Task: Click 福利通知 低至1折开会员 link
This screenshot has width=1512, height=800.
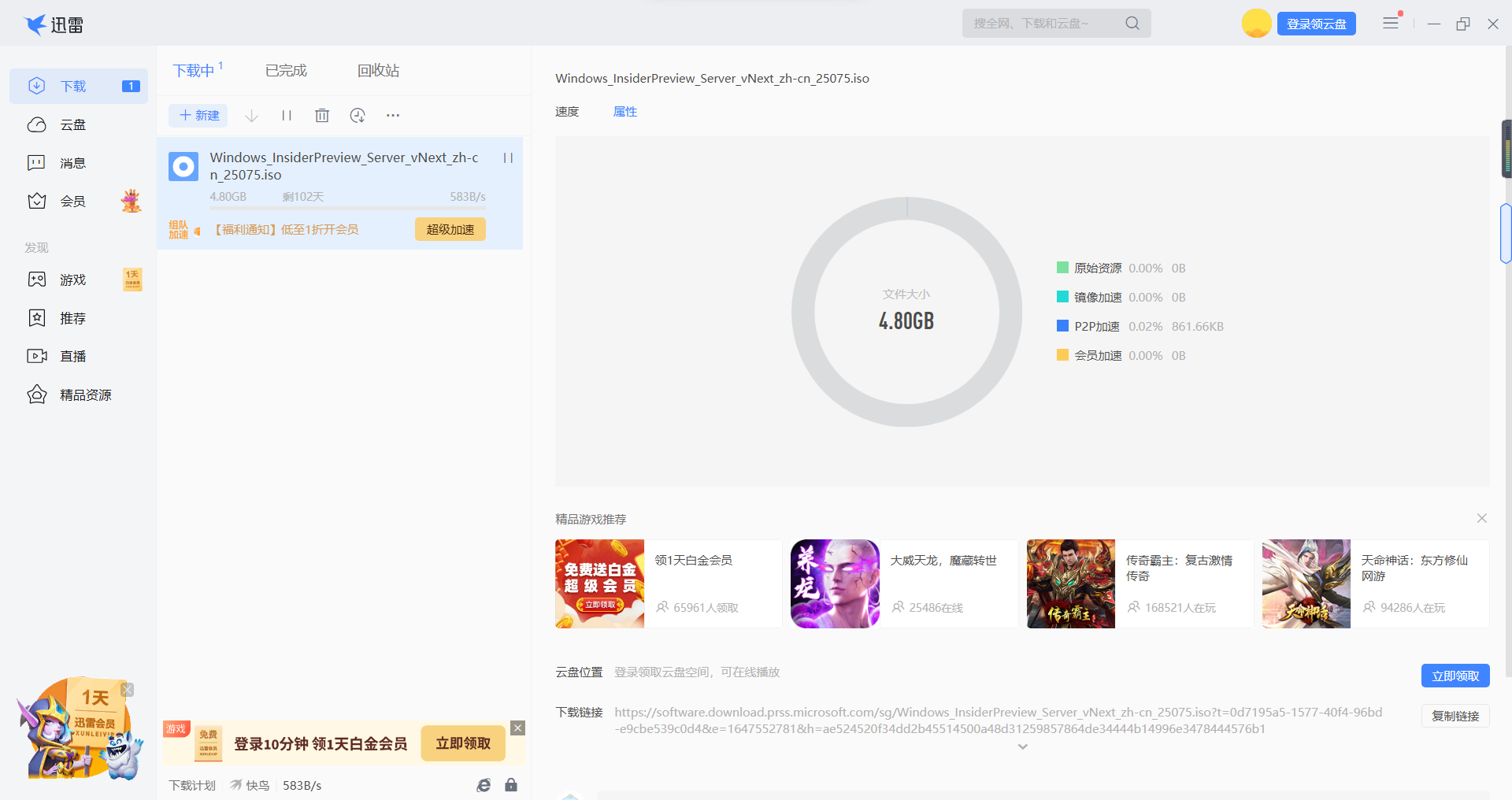Action: (285, 230)
